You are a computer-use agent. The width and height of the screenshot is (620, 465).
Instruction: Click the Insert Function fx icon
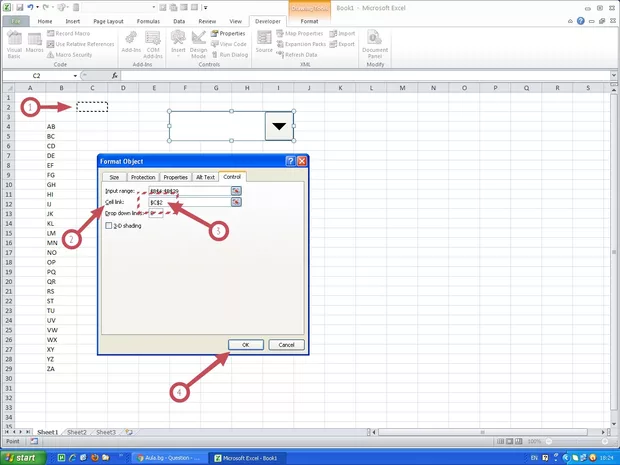click(x=114, y=76)
